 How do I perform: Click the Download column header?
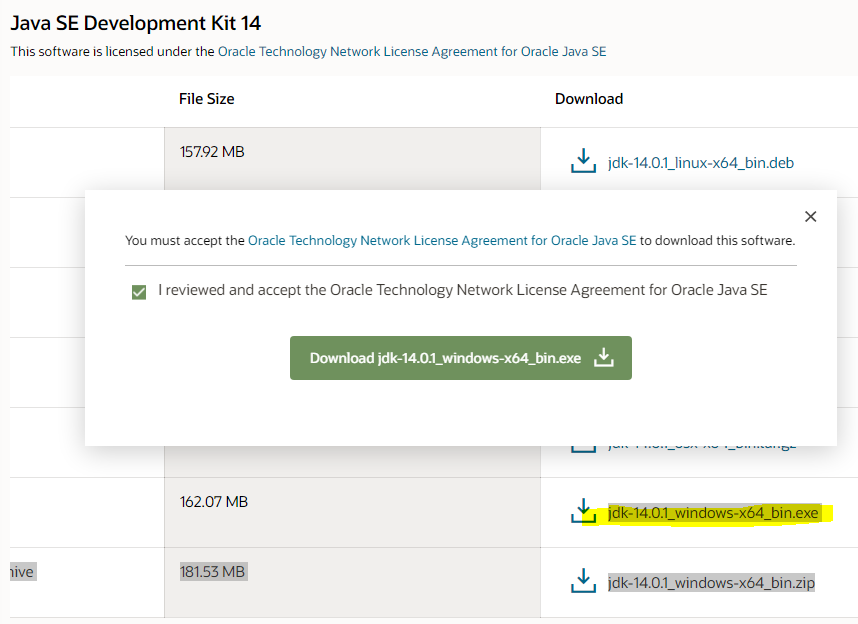[x=589, y=99]
